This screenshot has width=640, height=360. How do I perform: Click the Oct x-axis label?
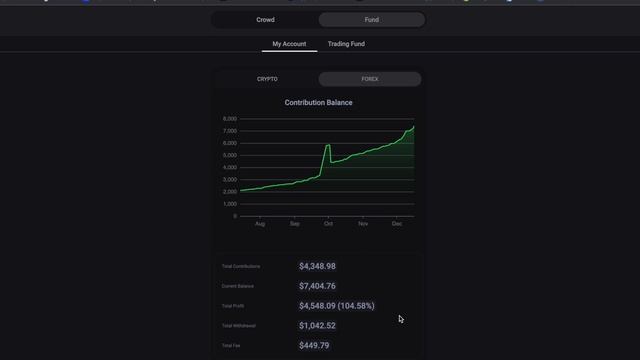(x=328, y=224)
